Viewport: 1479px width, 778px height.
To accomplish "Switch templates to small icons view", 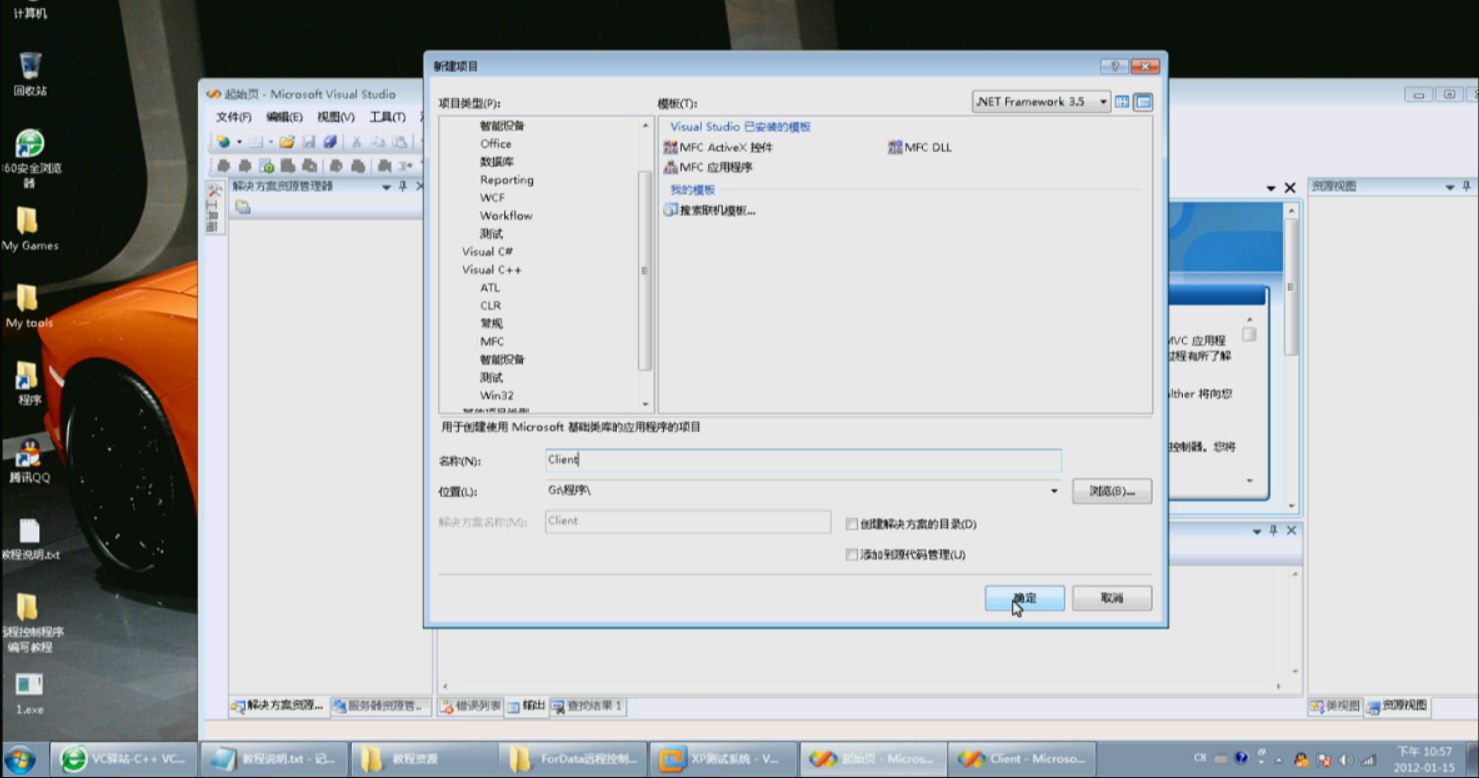I will (x=1143, y=102).
